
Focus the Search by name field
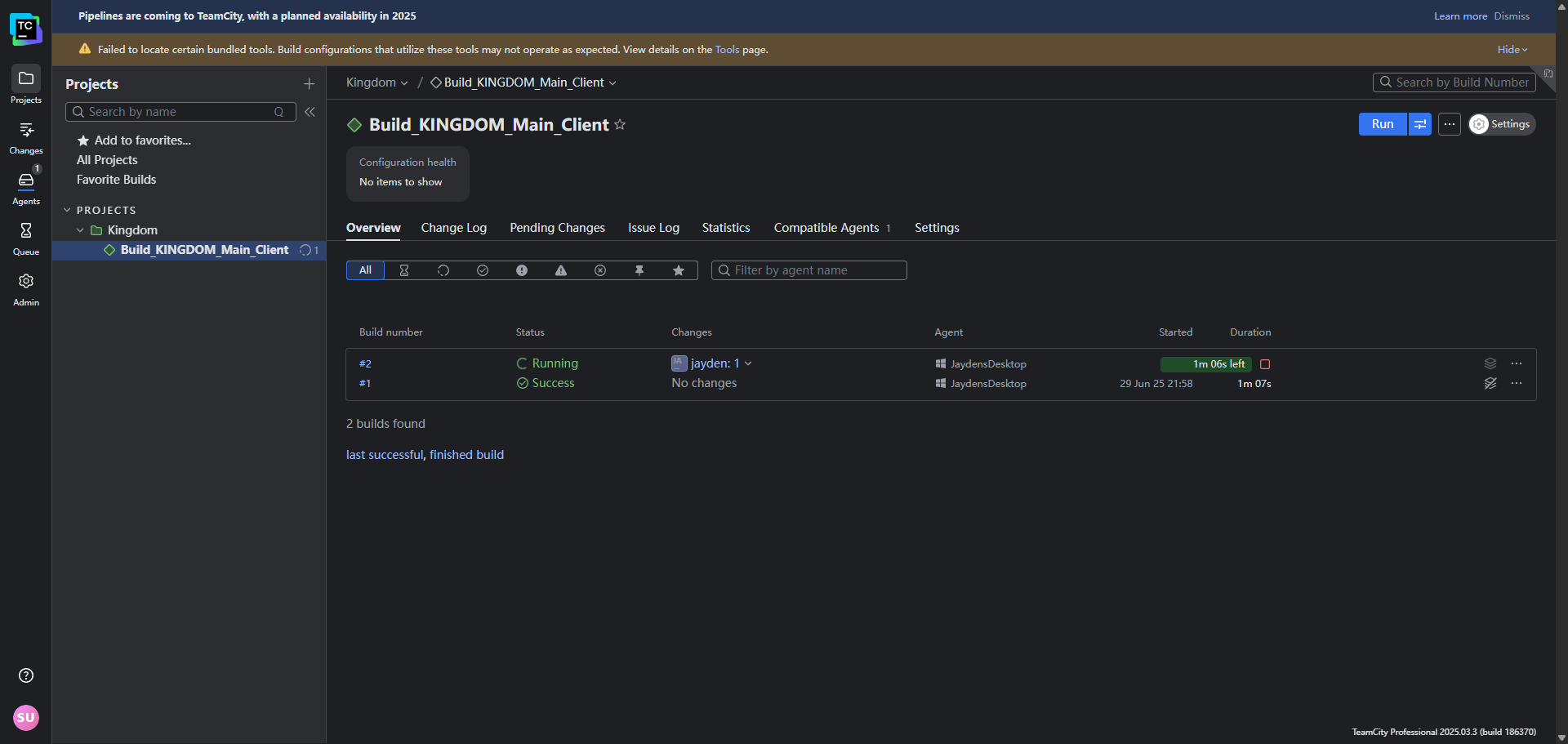(x=180, y=112)
